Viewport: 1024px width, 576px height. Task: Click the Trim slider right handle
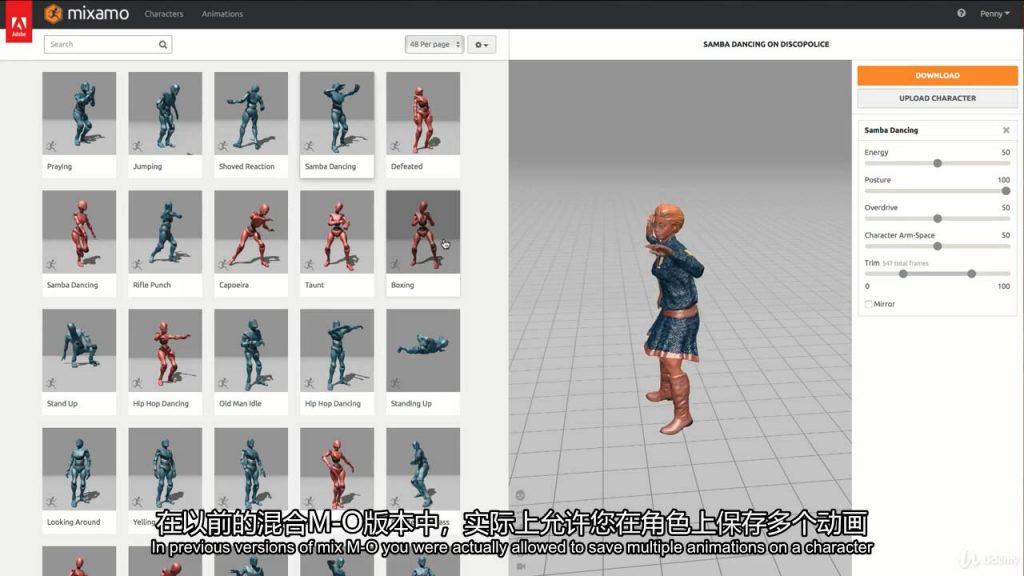(972, 274)
